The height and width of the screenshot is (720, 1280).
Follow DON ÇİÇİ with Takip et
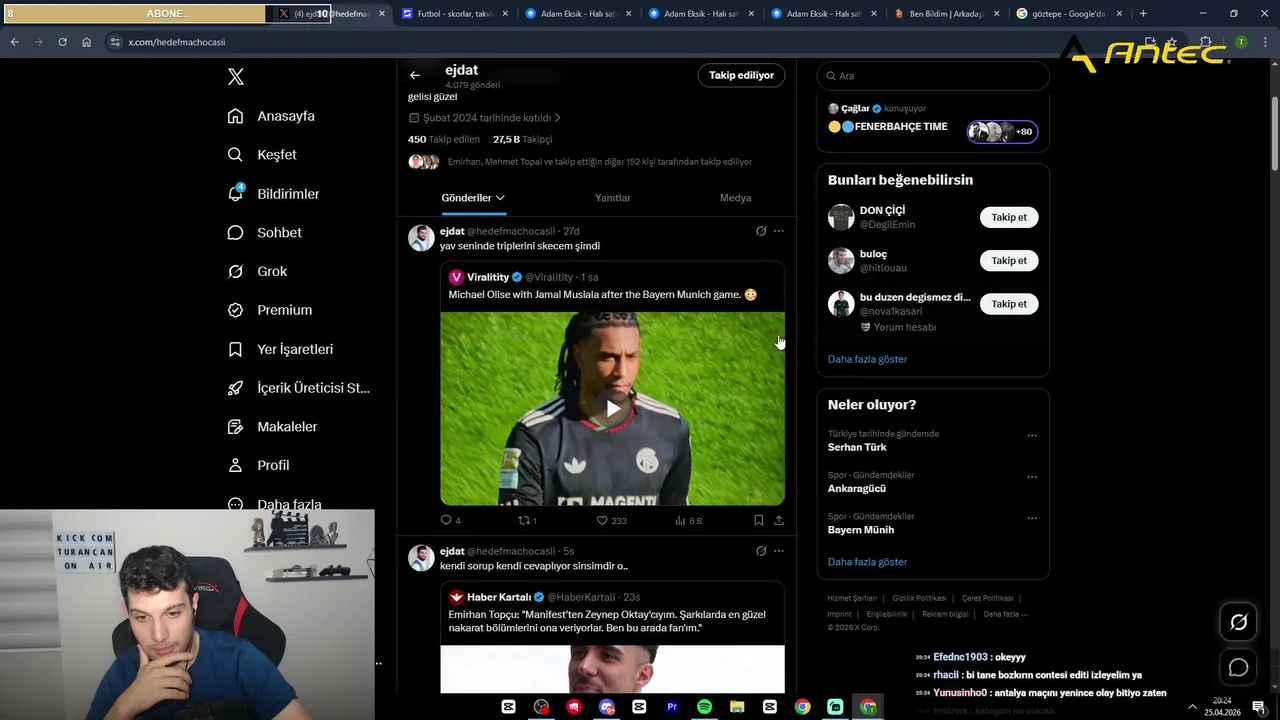coord(1009,217)
